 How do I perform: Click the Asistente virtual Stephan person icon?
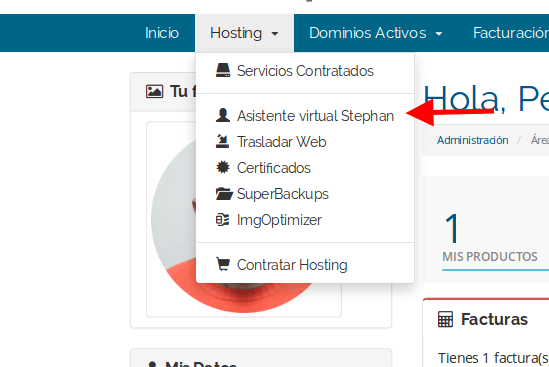[223, 115]
